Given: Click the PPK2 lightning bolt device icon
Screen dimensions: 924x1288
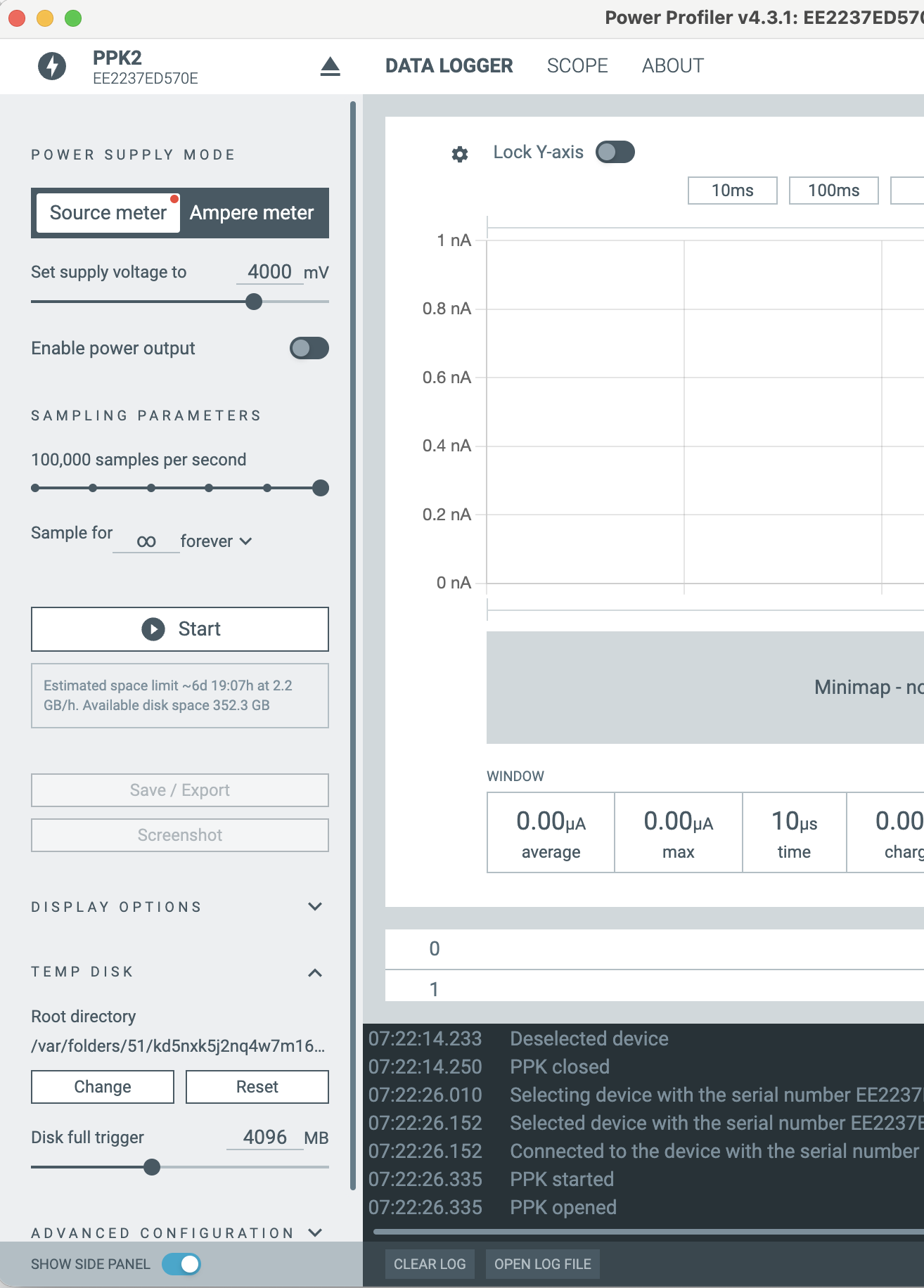Looking at the screenshot, I should click(x=52, y=67).
